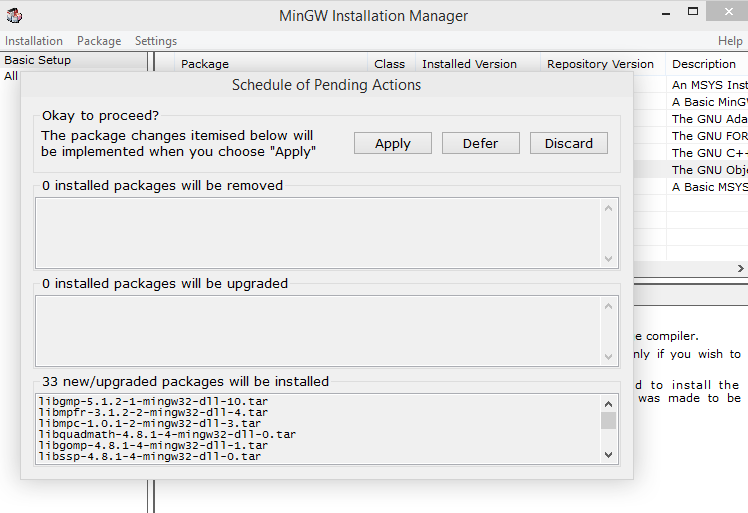
Task: Click the scrollbar thumb in install list
Action: pos(608,421)
